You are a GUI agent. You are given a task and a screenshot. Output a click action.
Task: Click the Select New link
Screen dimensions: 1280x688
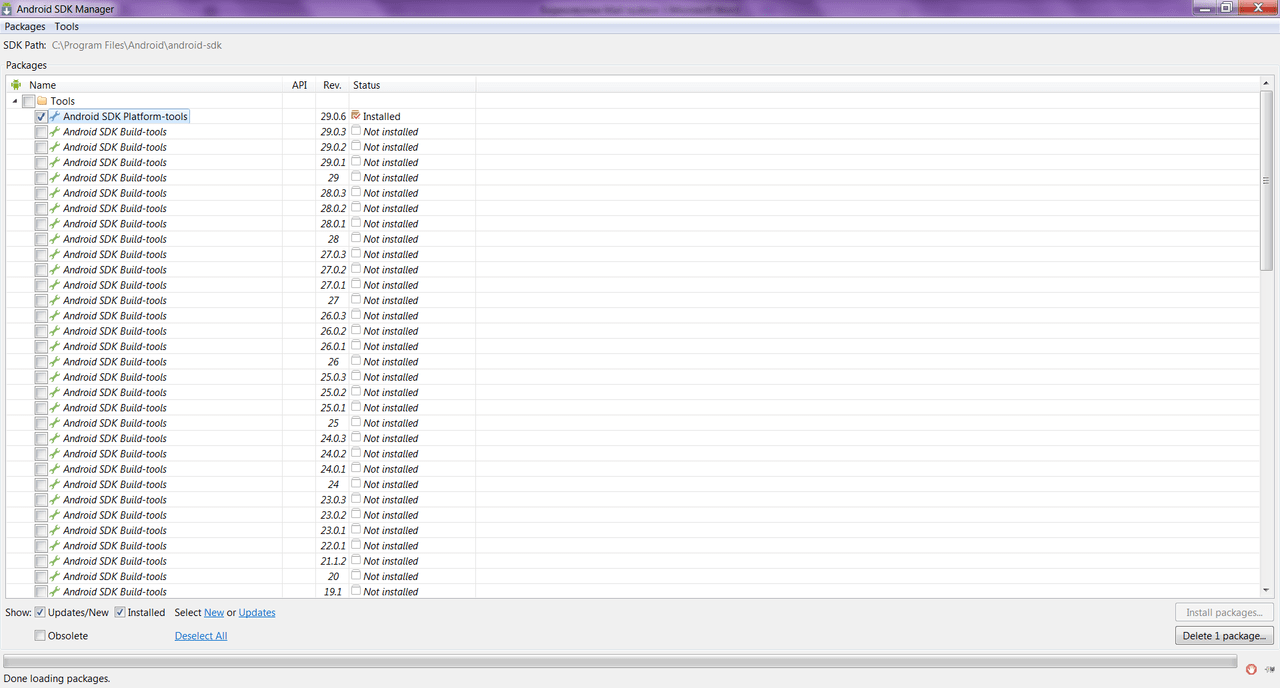[x=214, y=612]
